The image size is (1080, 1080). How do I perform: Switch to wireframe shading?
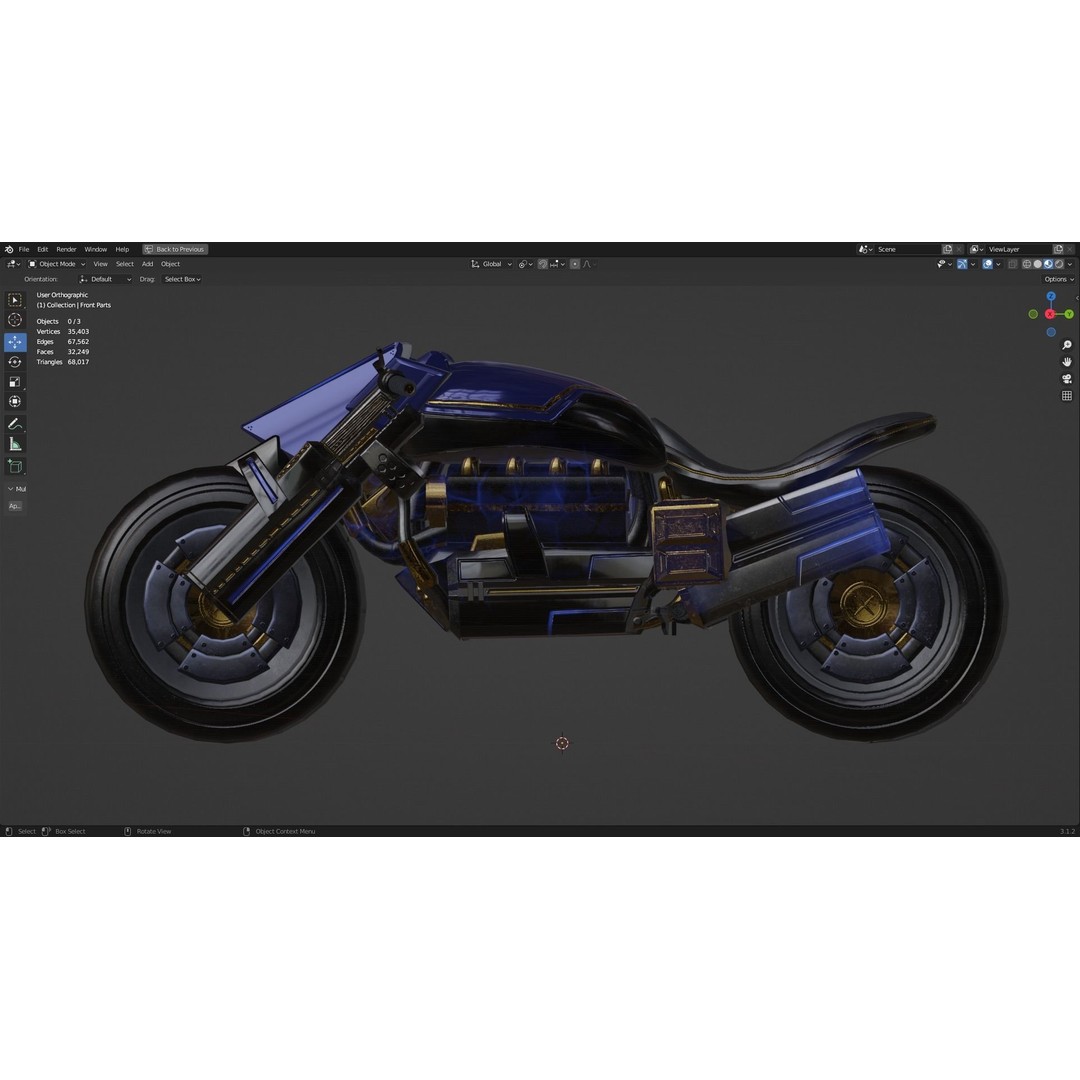[x=1027, y=264]
